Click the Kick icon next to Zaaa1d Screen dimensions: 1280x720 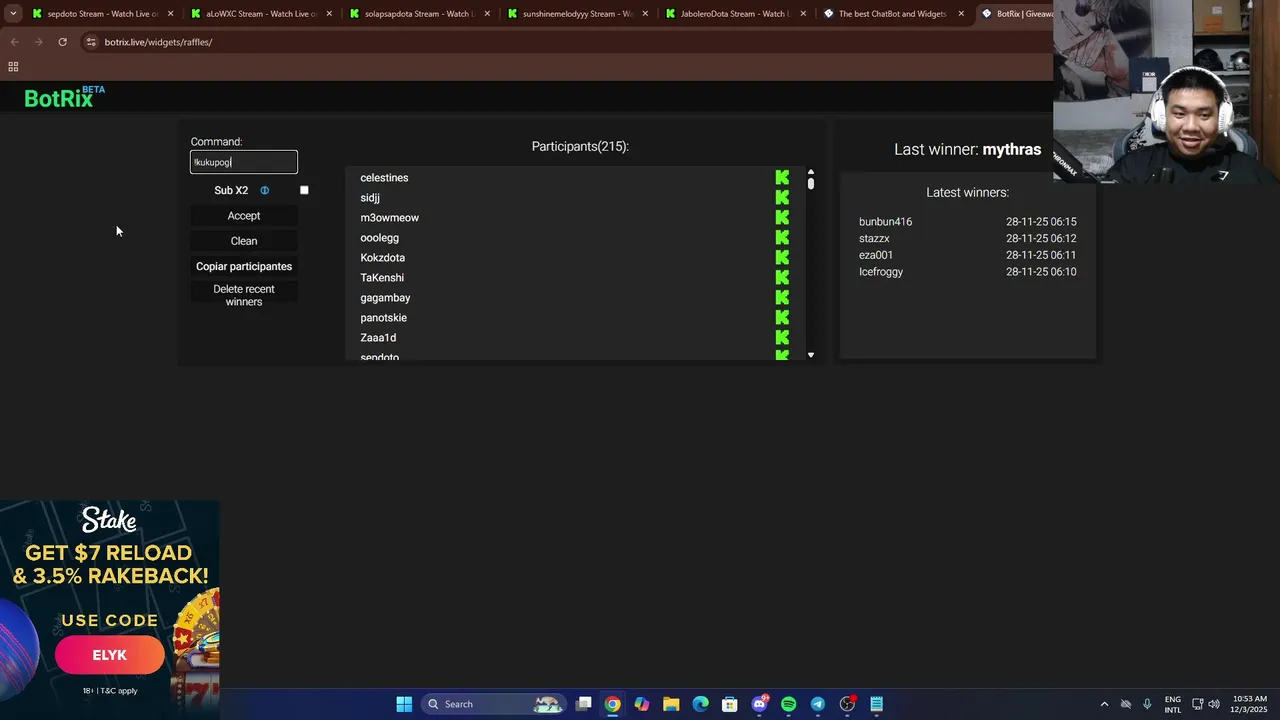pyautogui.click(x=782, y=338)
